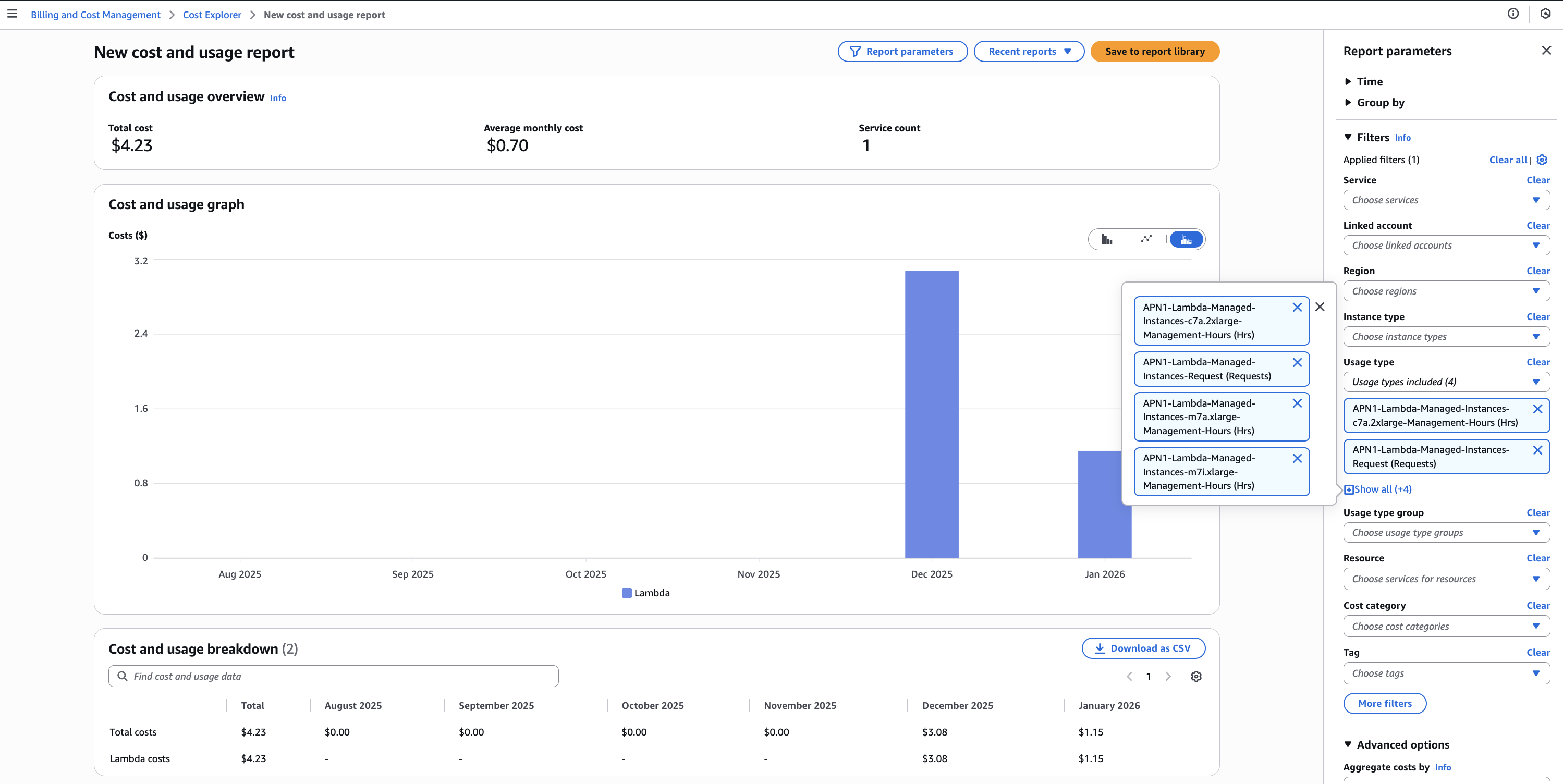Open the filter settings gear icon
Image resolution: width=1563 pixels, height=784 pixels.
pos(1542,160)
